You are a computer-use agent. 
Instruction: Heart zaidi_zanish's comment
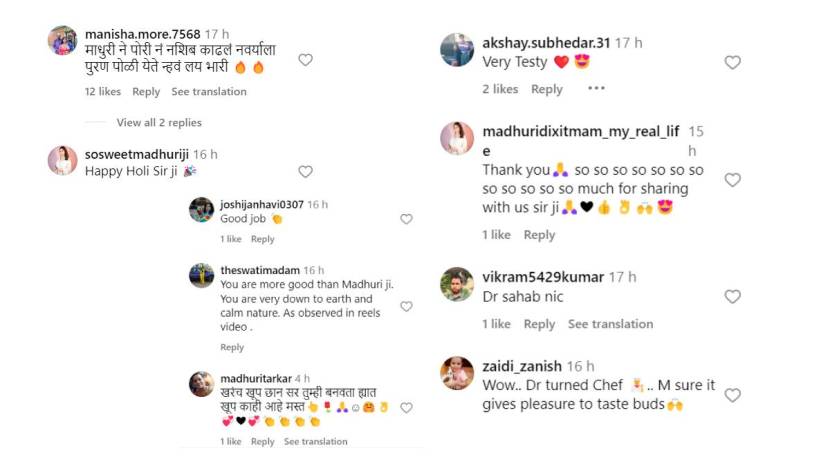pos(732,395)
